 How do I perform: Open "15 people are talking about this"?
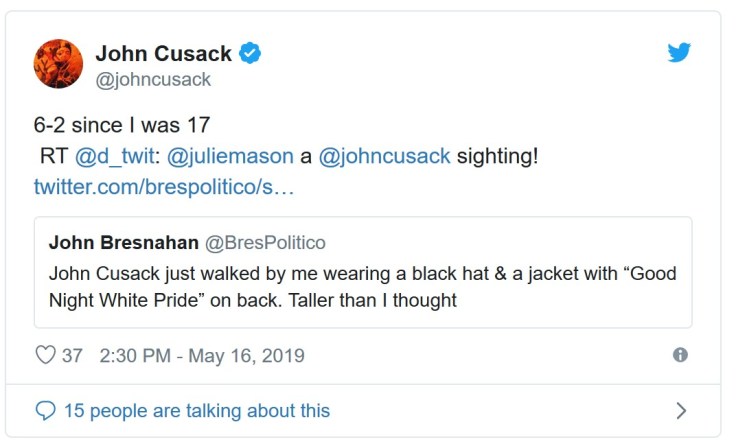click(196, 410)
